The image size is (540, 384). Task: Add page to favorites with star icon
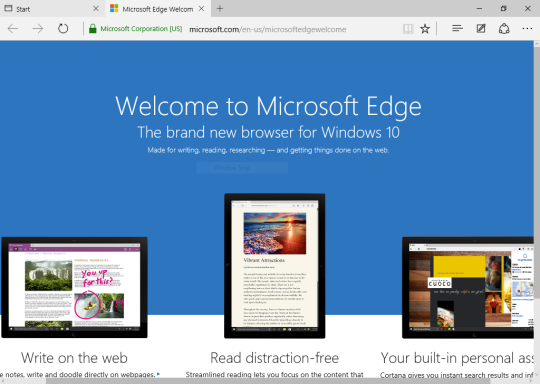(425, 29)
